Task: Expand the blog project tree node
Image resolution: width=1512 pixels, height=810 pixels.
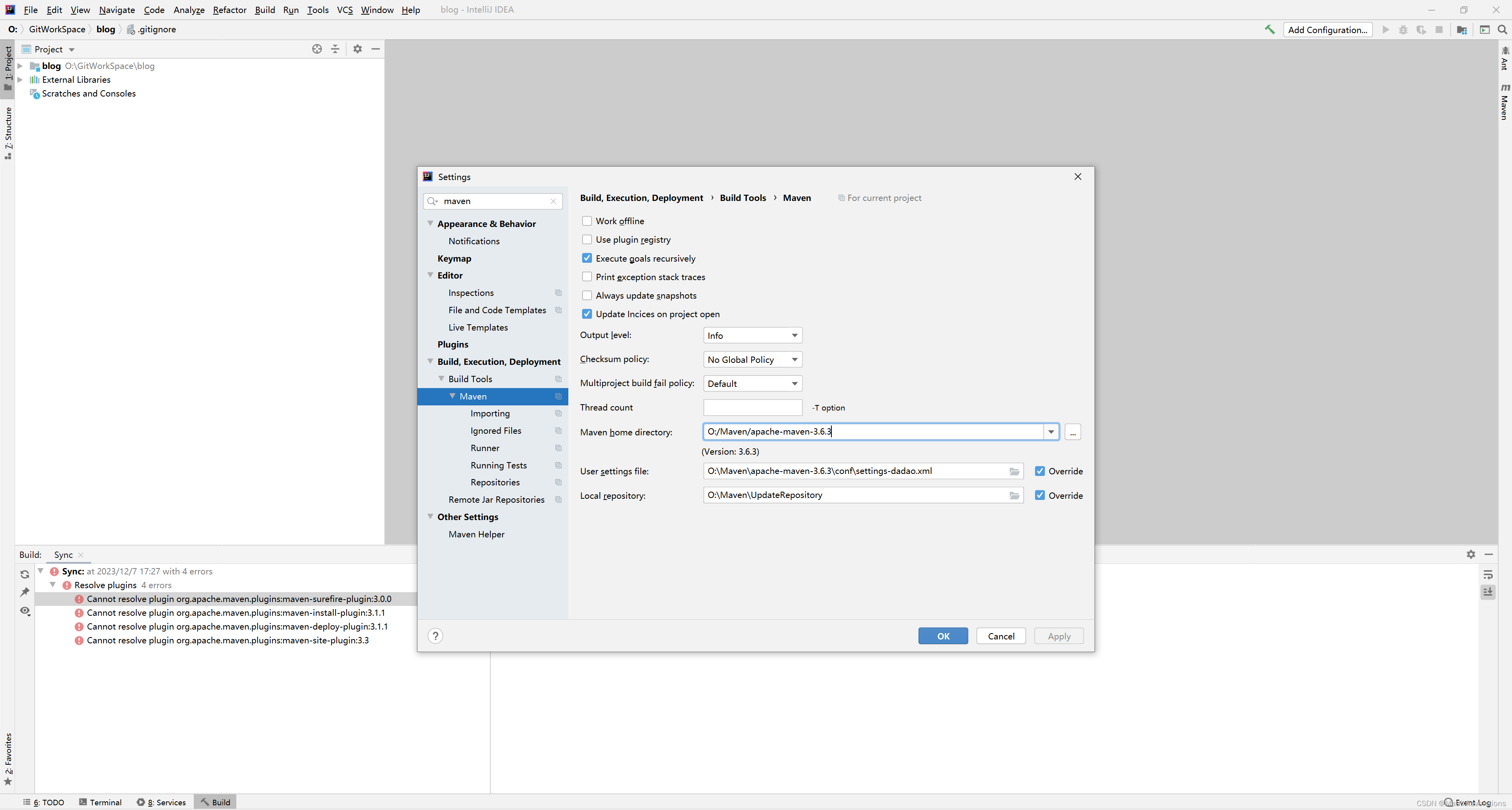Action: pos(20,66)
